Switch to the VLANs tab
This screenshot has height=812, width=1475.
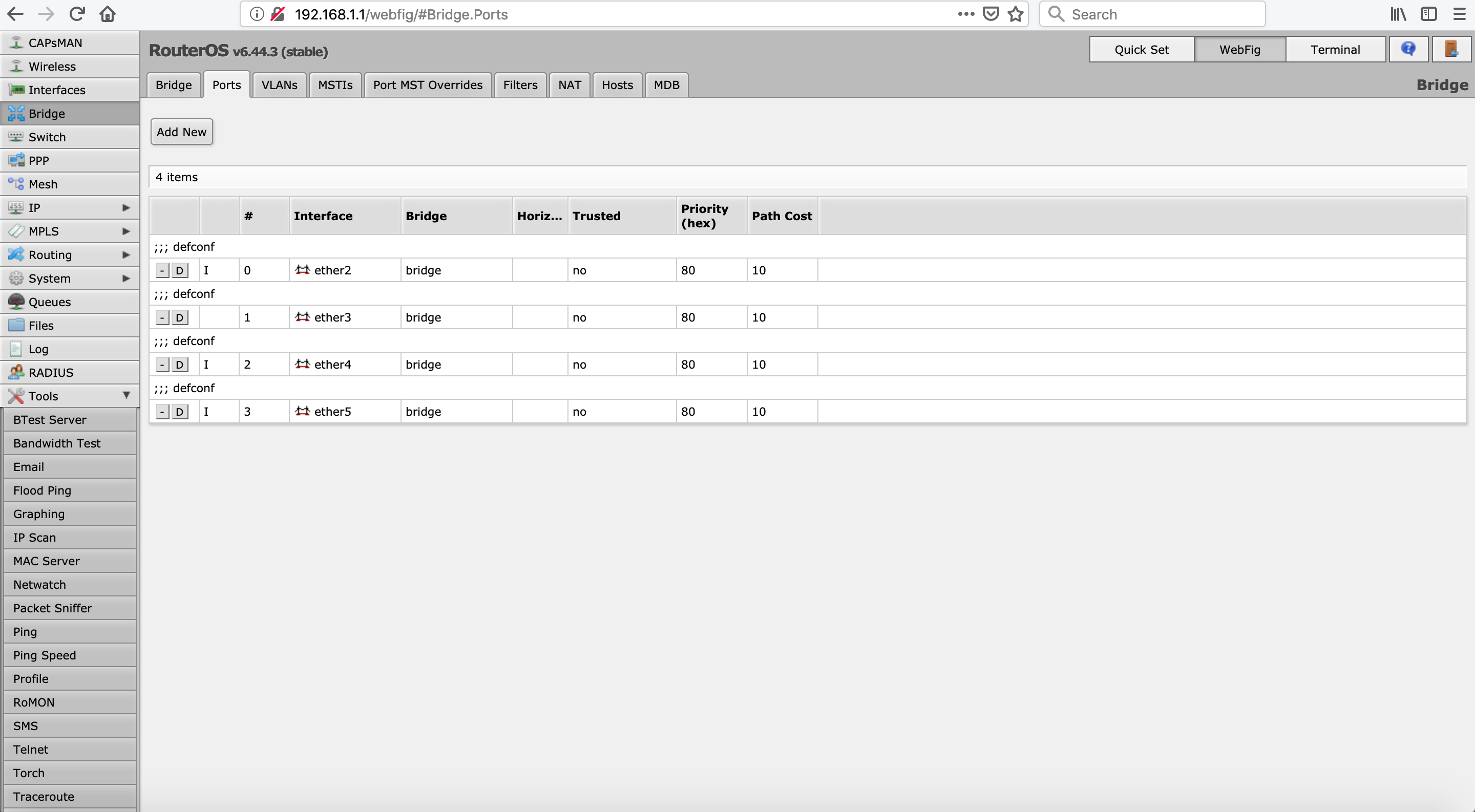(280, 84)
